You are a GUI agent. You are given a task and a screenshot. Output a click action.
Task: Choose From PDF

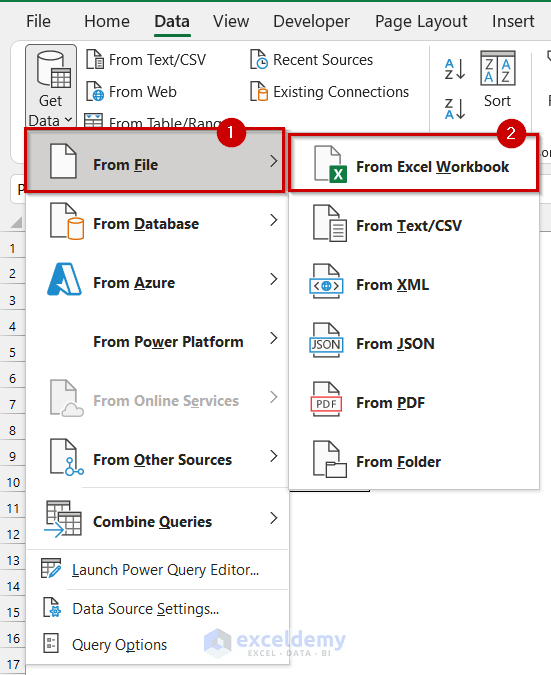point(414,403)
